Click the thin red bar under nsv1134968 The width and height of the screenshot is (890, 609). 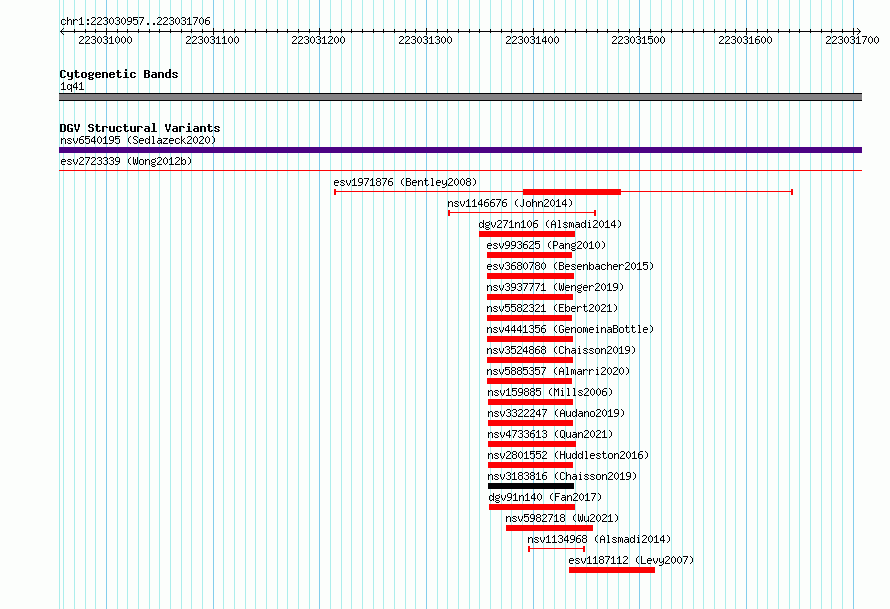click(x=556, y=549)
